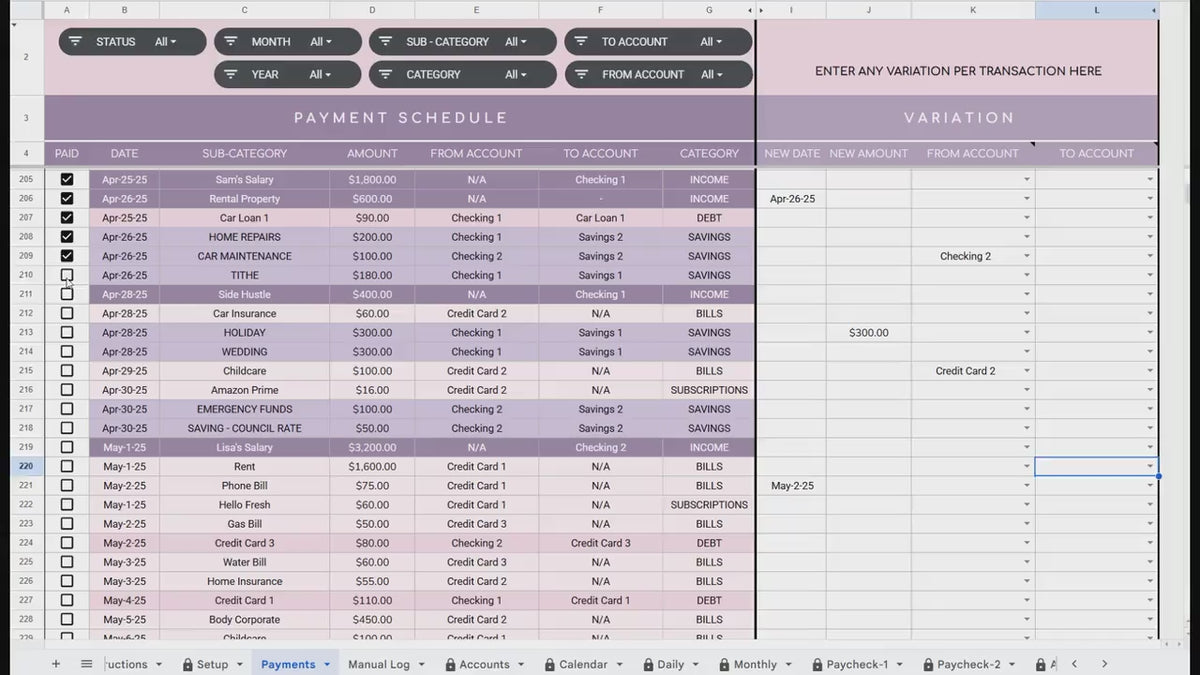Check PAID box for Car Insurance
The height and width of the screenshot is (675, 1200).
[67, 313]
